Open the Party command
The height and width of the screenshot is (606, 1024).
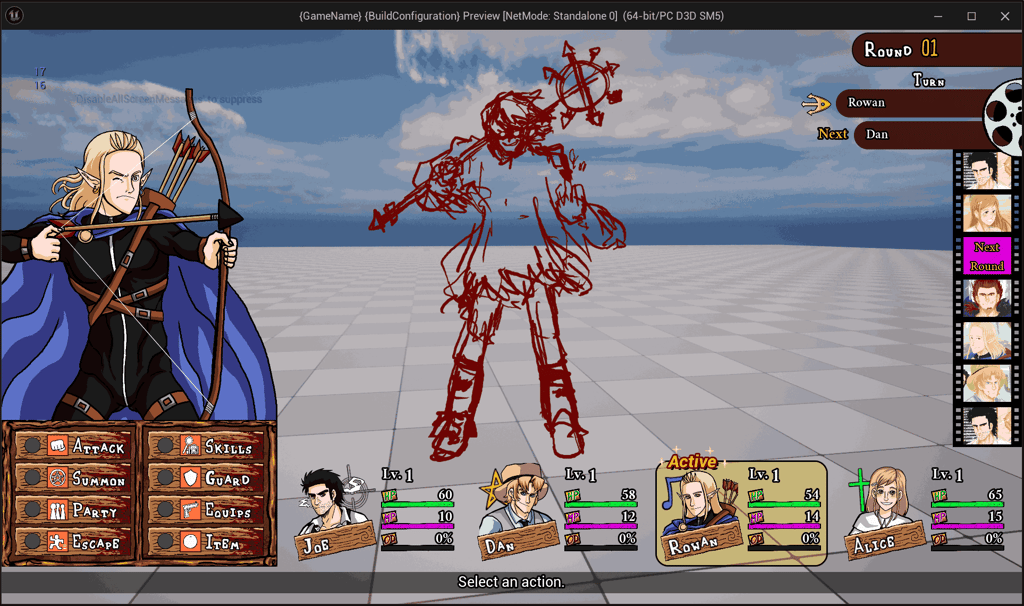[73, 509]
